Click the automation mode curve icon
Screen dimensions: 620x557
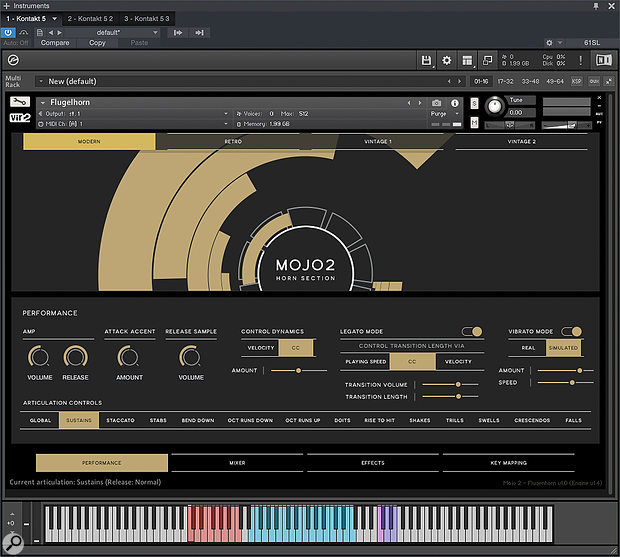[24, 32]
